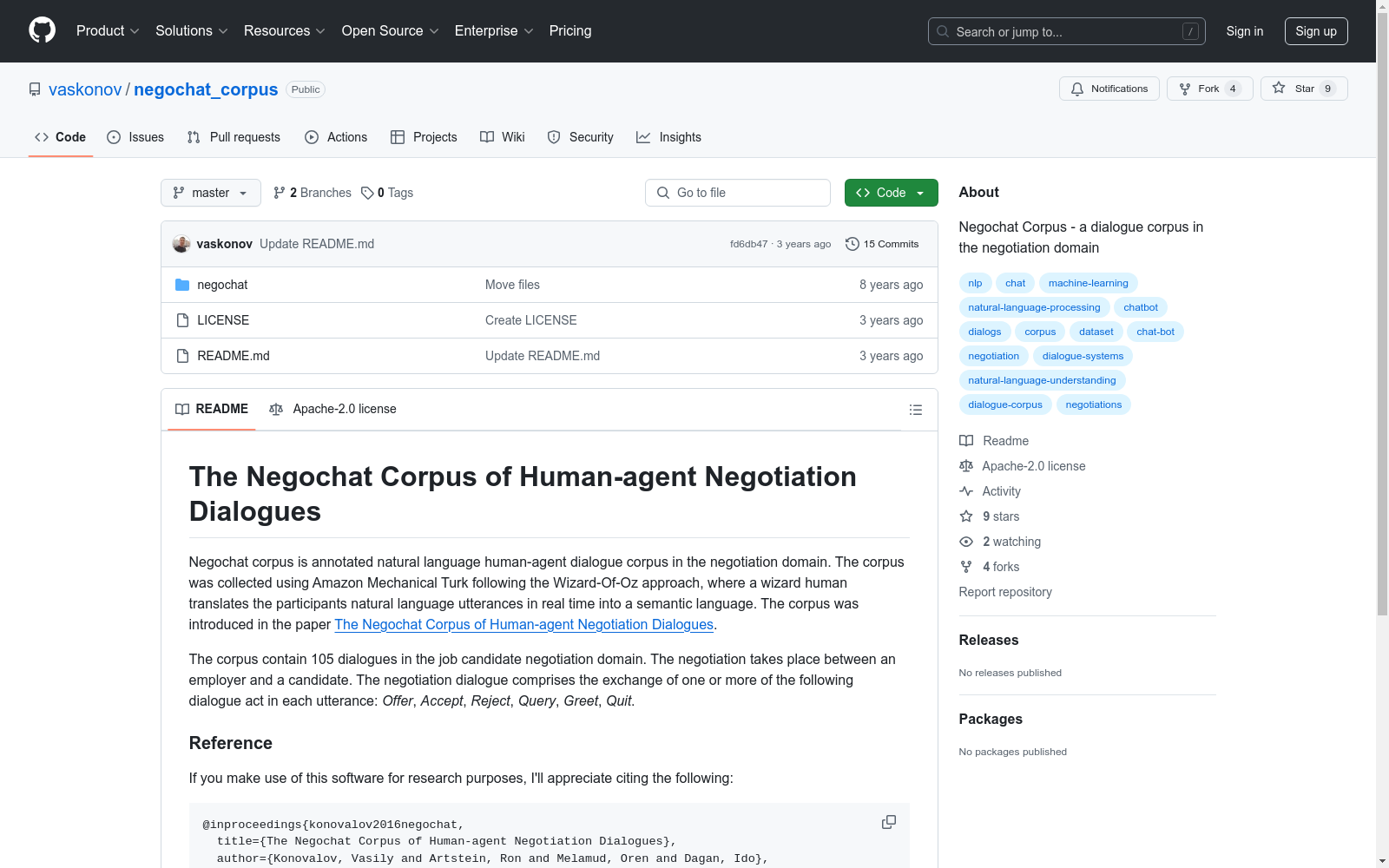Click the Fork icon
Image resolution: width=1389 pixels, height=868 pixels.
[x=1185, y=89]
